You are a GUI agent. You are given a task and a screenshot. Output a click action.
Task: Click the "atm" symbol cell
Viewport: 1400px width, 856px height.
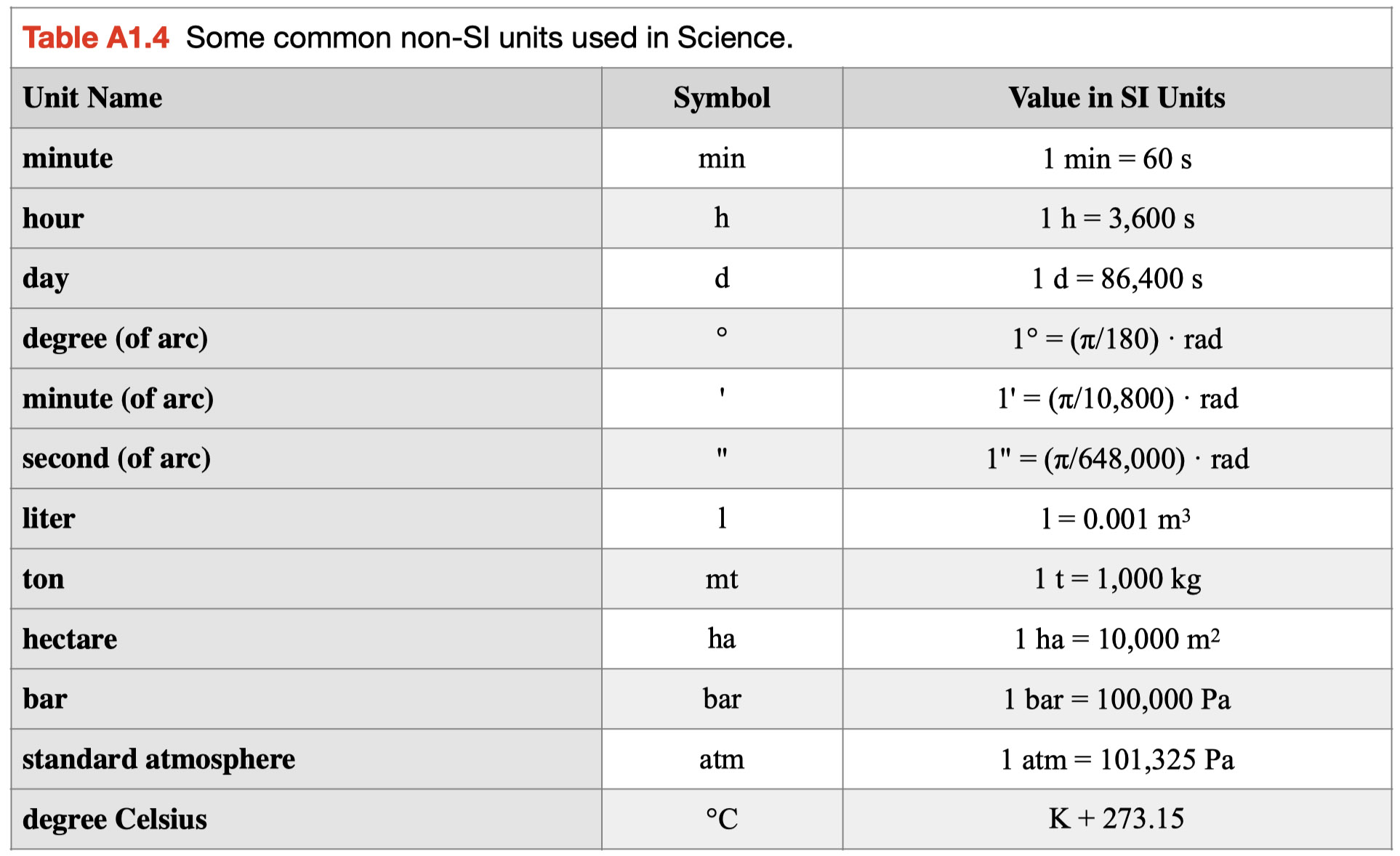pyautogui.click(x=721, y=759)
